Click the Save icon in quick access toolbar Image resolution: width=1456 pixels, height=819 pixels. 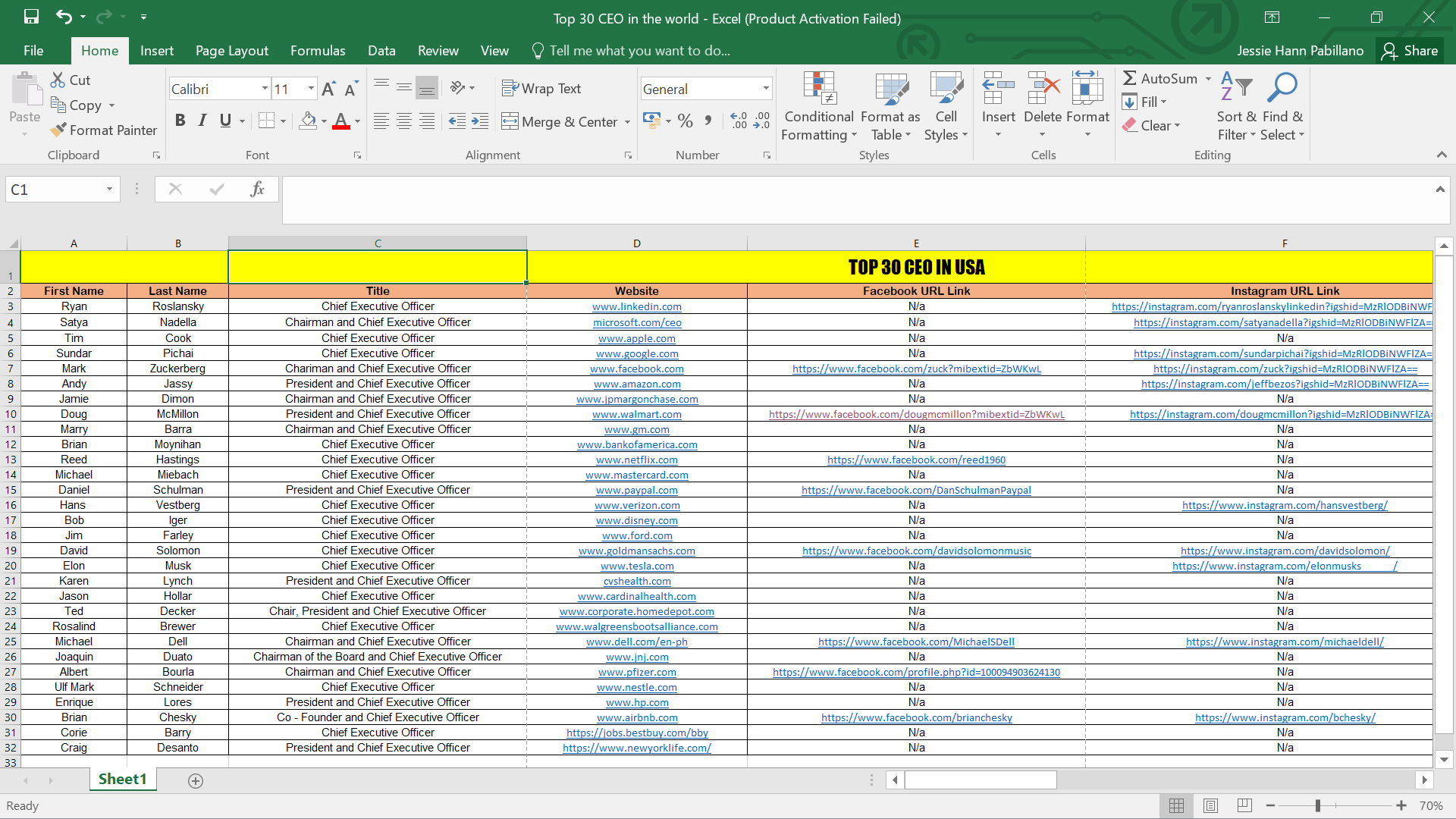click(31, 17)
